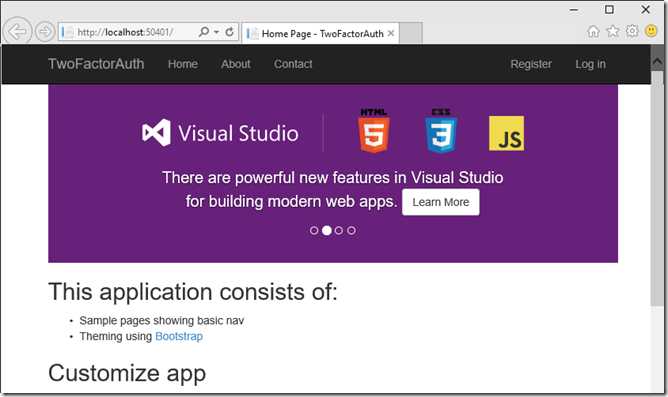The width and height of the screenshot is (668, 397).
Task: Click the Refresh icon in address bar
Action: pos(230,32)
